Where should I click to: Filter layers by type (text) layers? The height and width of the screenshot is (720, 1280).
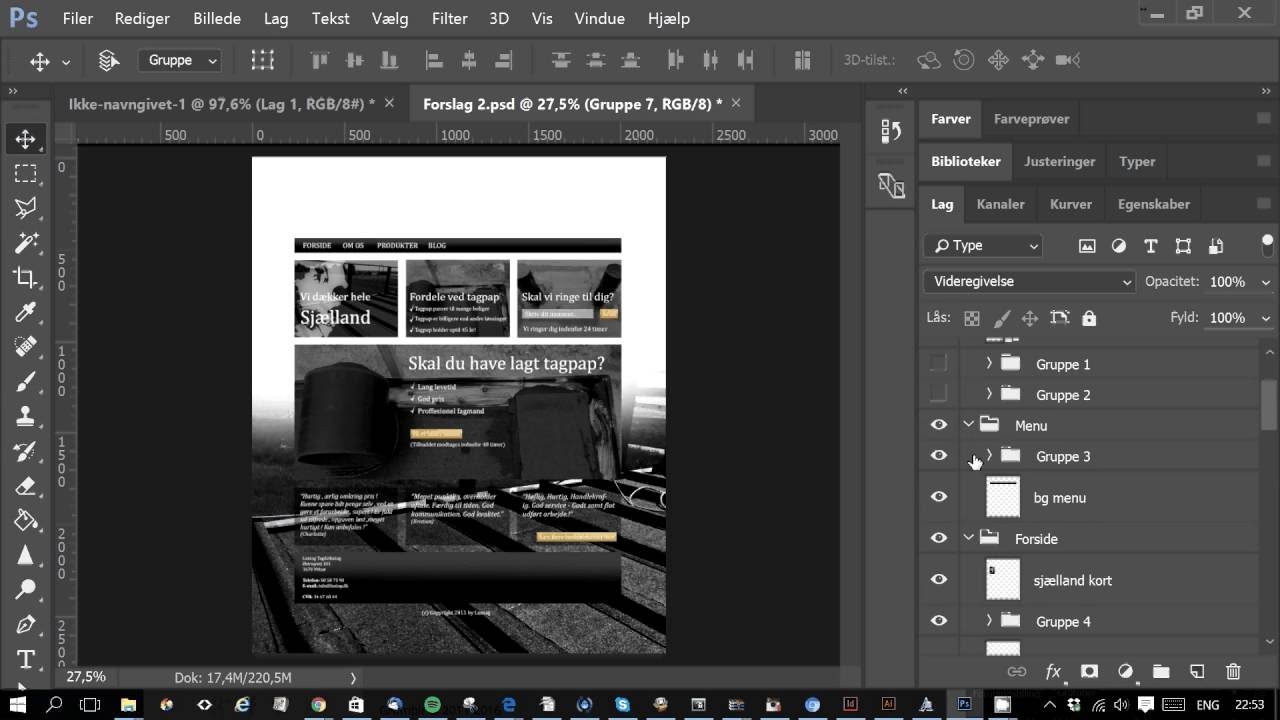click(x=1151, y=246)
